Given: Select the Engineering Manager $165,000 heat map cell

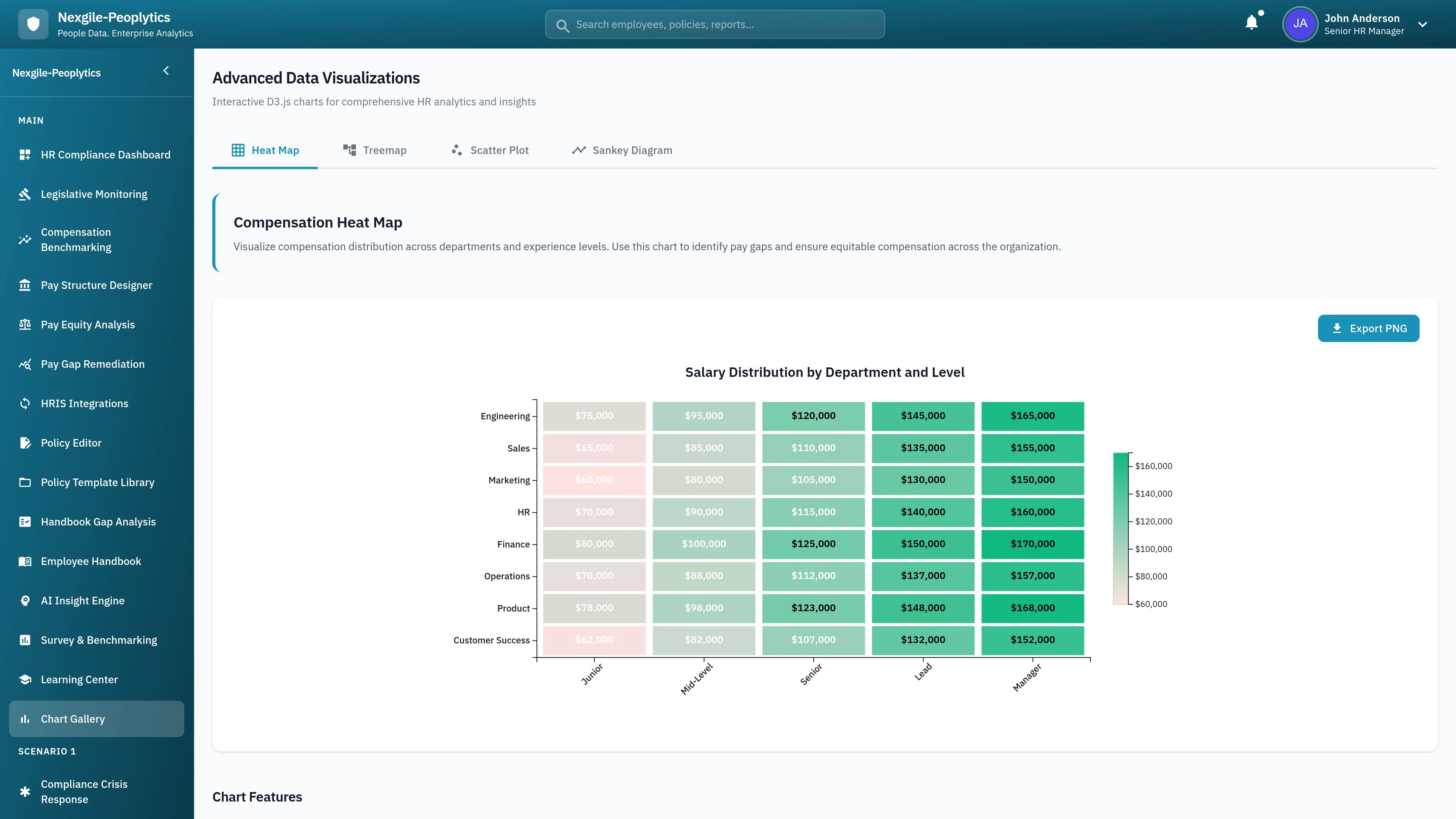Looking at the screenshot, I should click(x=1032, y=416).
